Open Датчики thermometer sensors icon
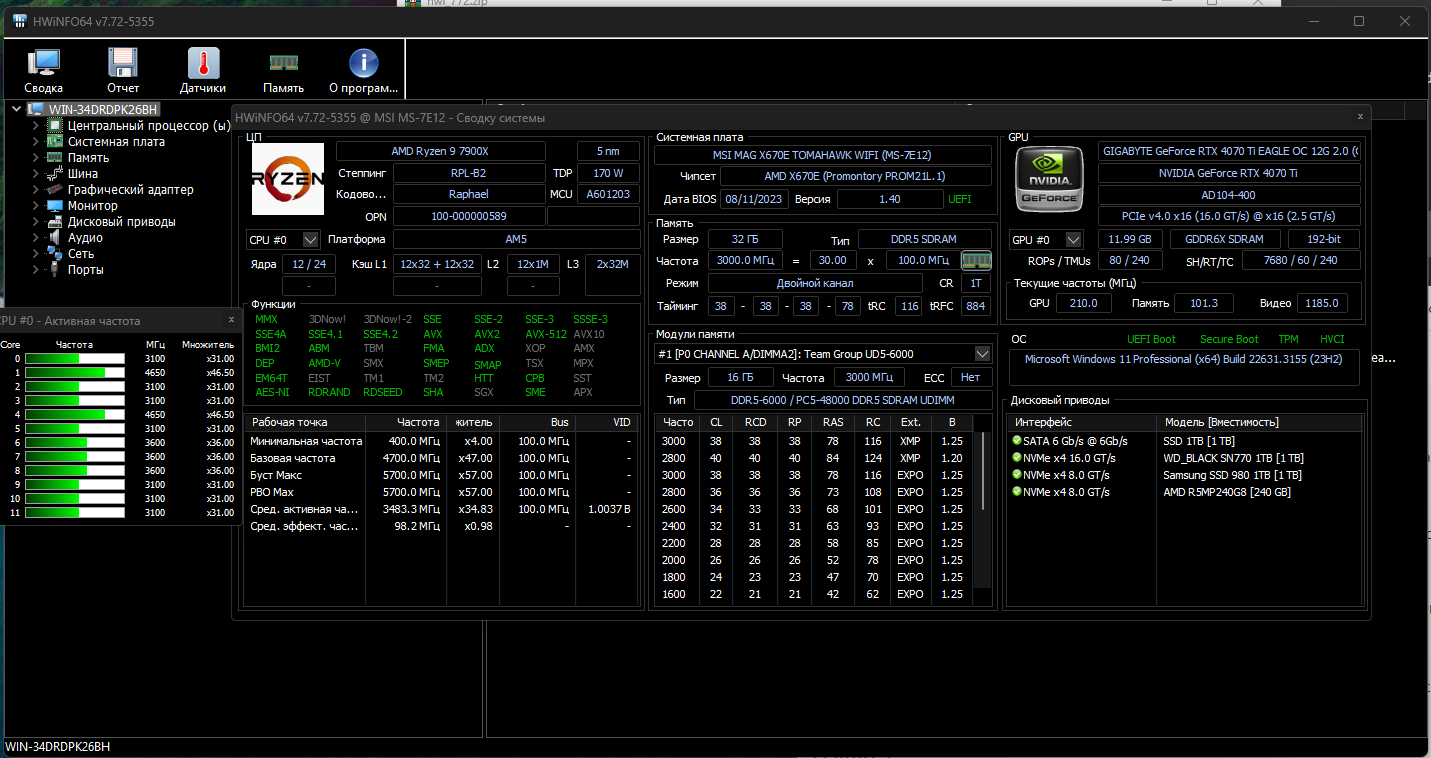The width and height of the screenshot is (1431, 758). point(203,63)
